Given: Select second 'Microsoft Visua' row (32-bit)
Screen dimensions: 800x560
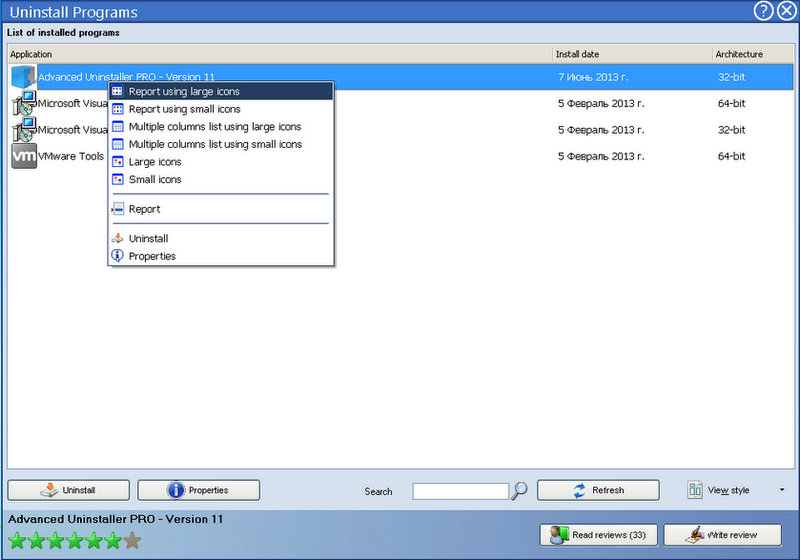Looking at the screenshot, I should click(x=401, y=130).
